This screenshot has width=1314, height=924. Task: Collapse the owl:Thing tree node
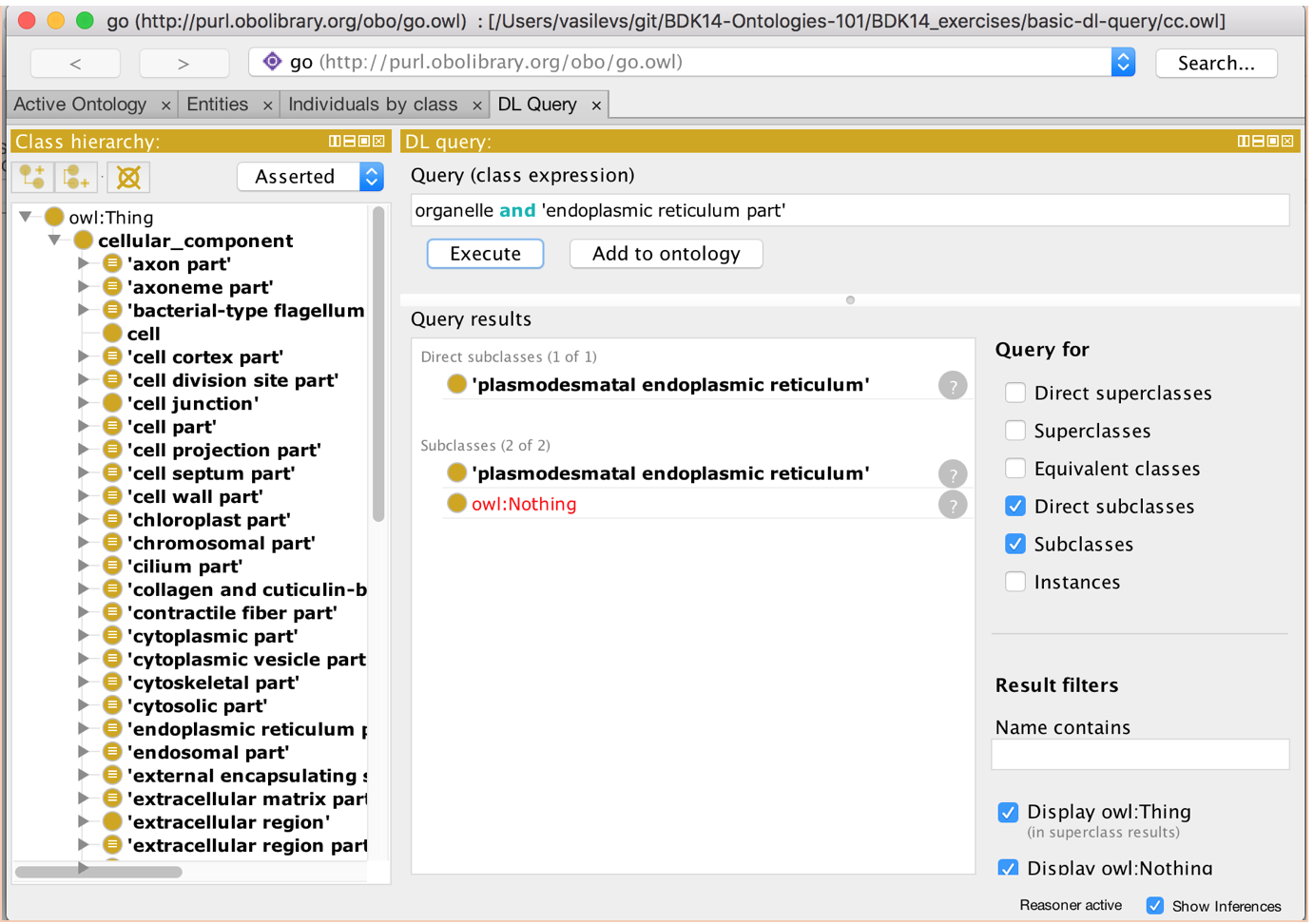pos(26,217)
